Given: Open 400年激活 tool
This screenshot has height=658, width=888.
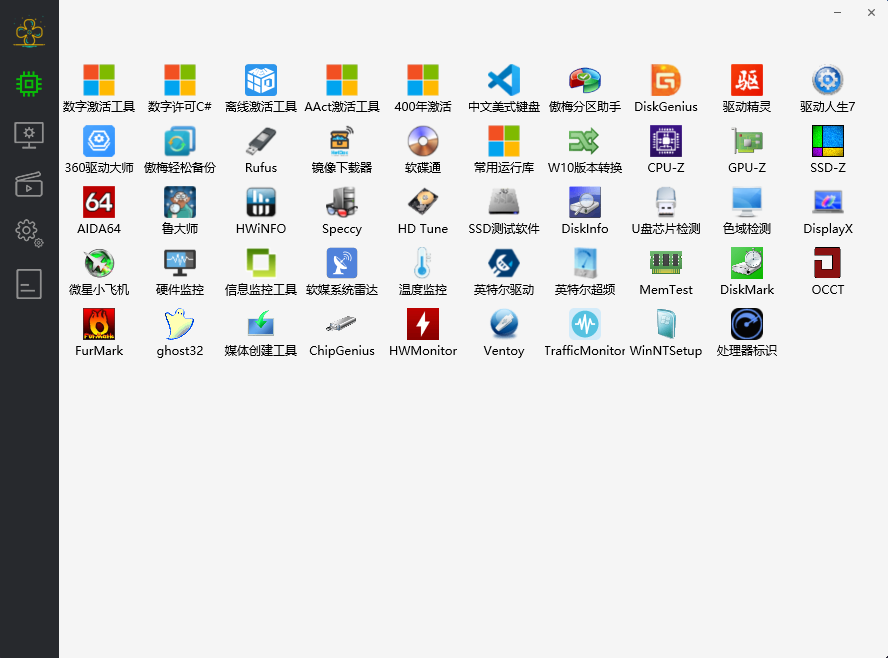Looking at the screenshot, I should (x=423, y=89).
